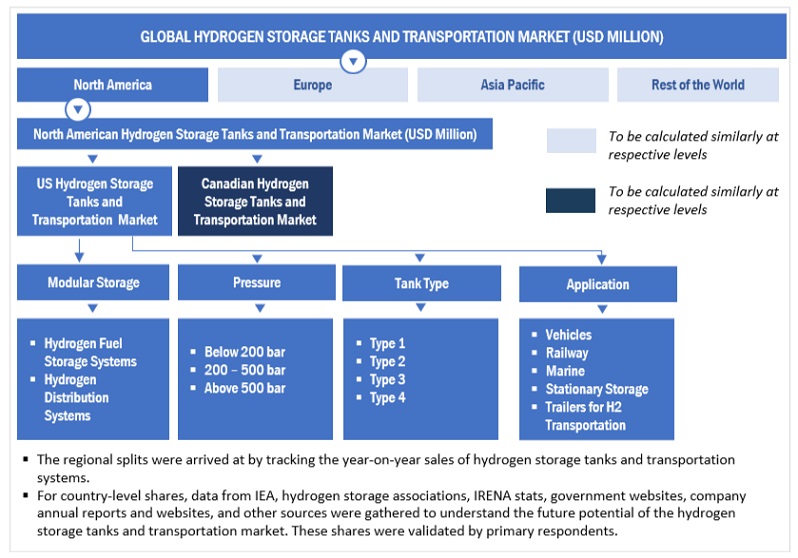
Task: Pick the light blue legend swatch
Action: [x=570, y=141]
